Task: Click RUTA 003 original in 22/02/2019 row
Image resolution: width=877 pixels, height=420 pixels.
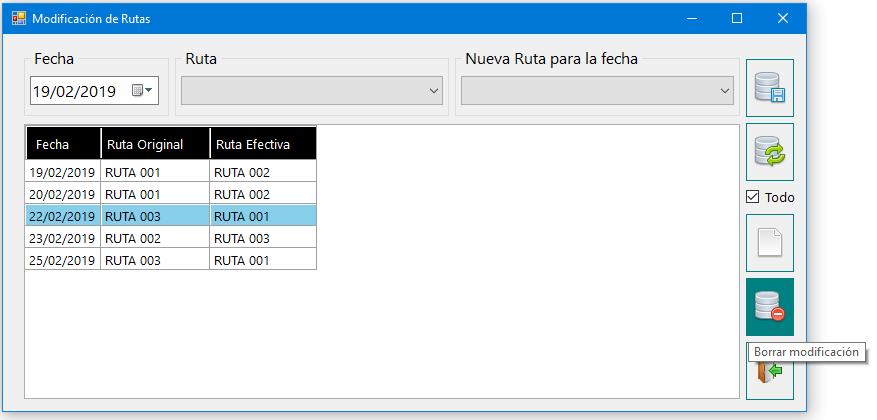Action: (x=155, y=216)
